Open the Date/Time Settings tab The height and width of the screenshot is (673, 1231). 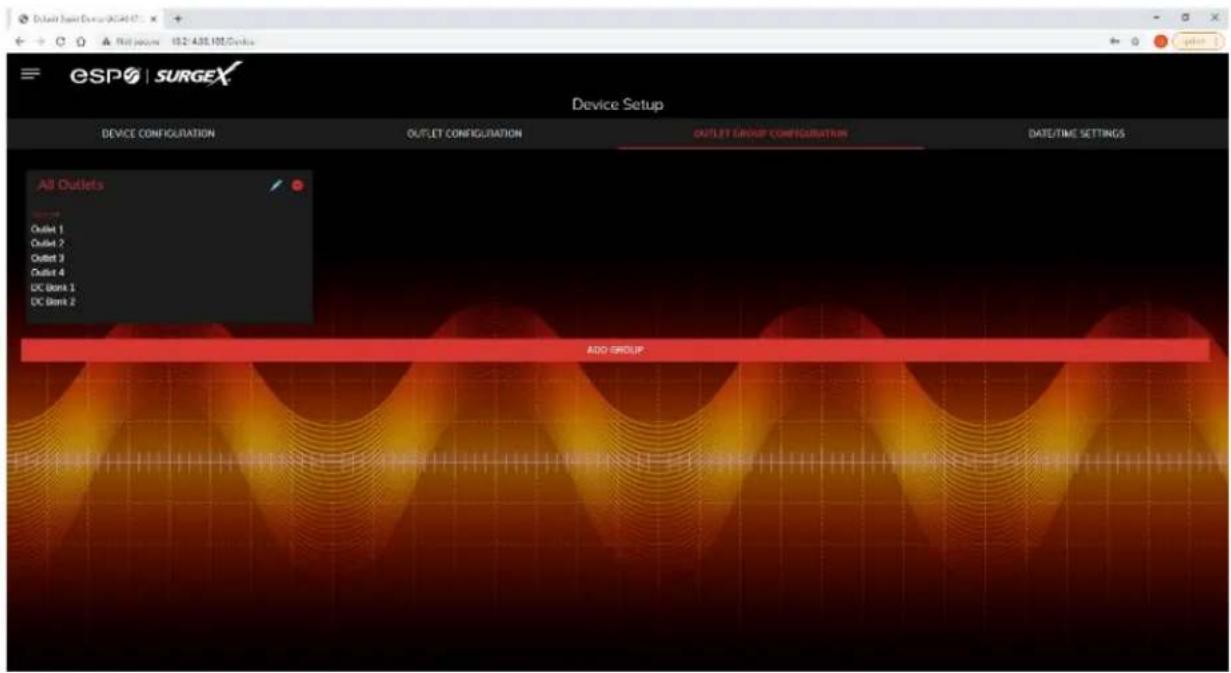pyautogui.click(x=1077, y=133)
